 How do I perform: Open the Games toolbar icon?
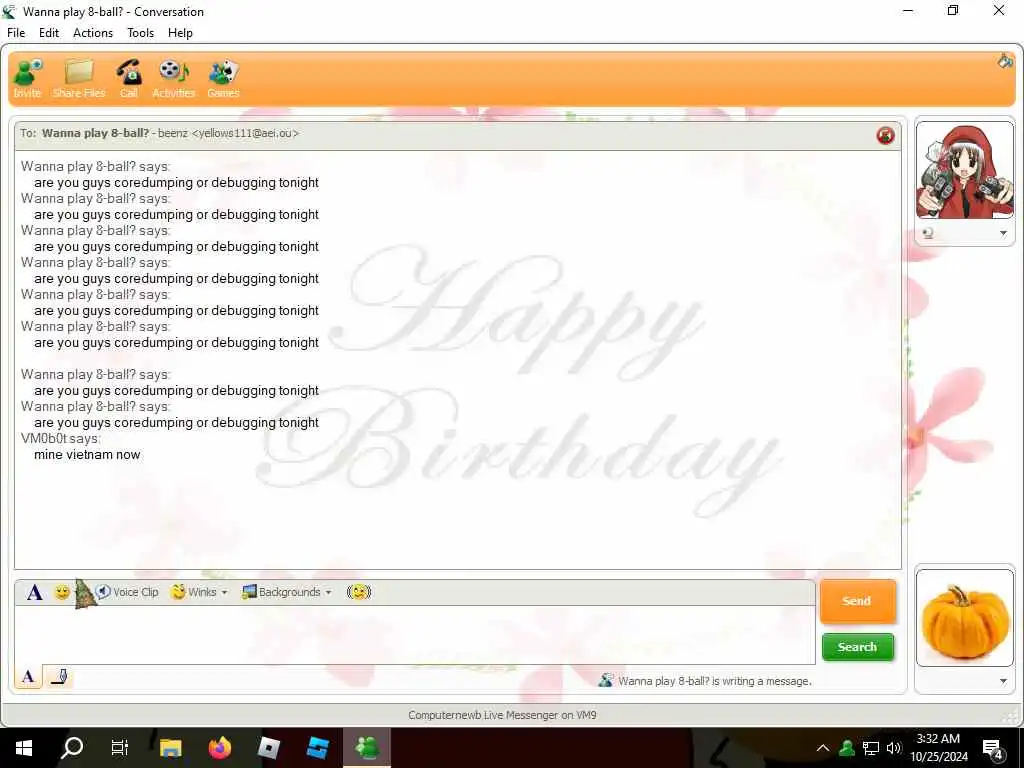coord(223,78)
